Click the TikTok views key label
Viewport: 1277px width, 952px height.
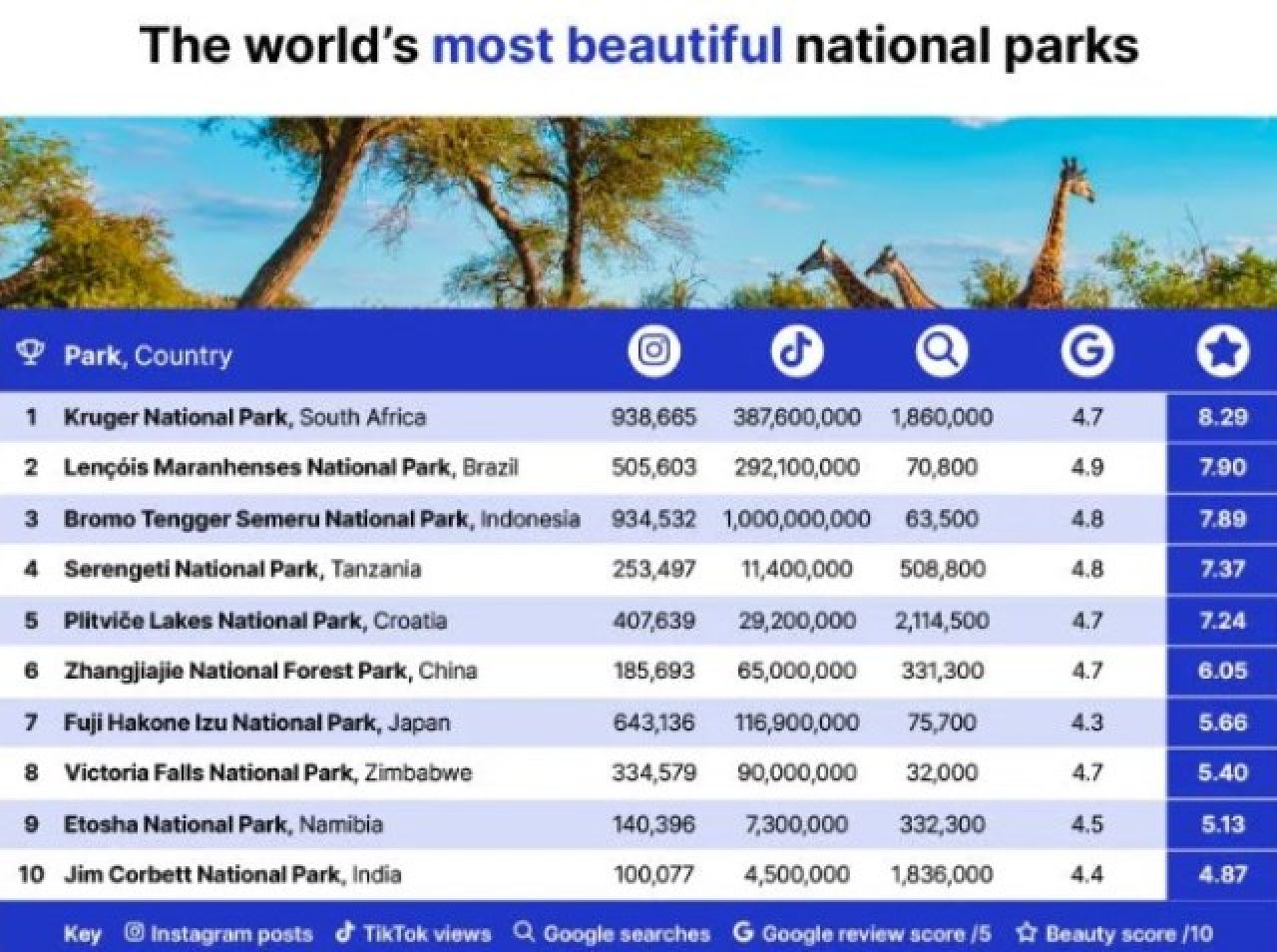coord(427,934)
